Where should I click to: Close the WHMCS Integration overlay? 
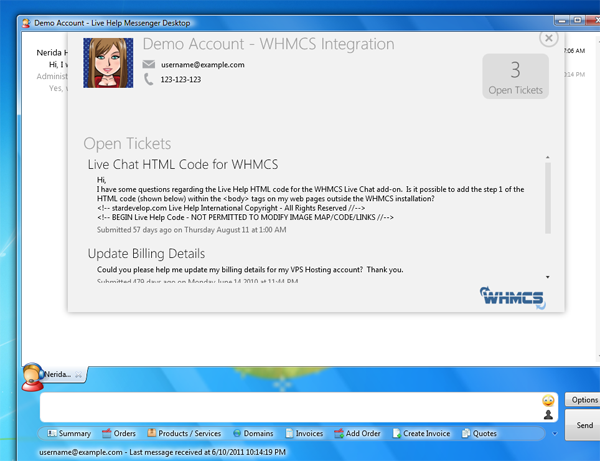click(548, 38)
